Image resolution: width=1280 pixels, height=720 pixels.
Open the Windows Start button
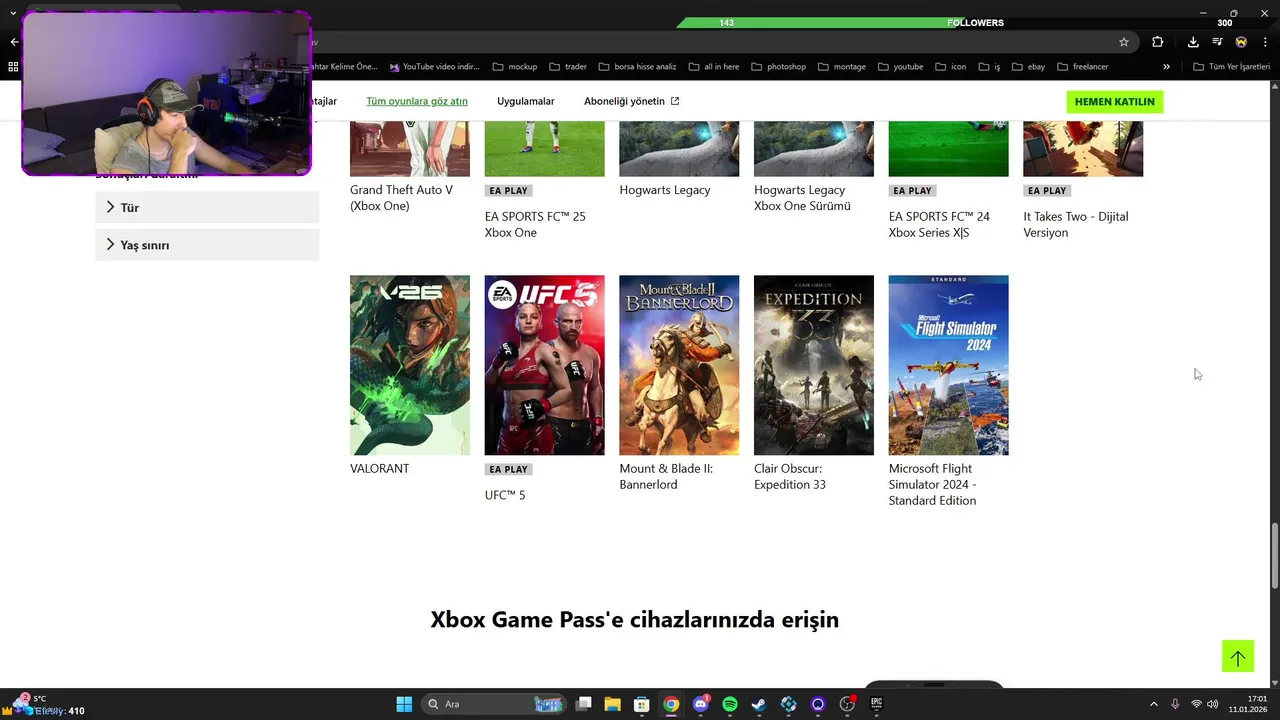tap(404, 704)
